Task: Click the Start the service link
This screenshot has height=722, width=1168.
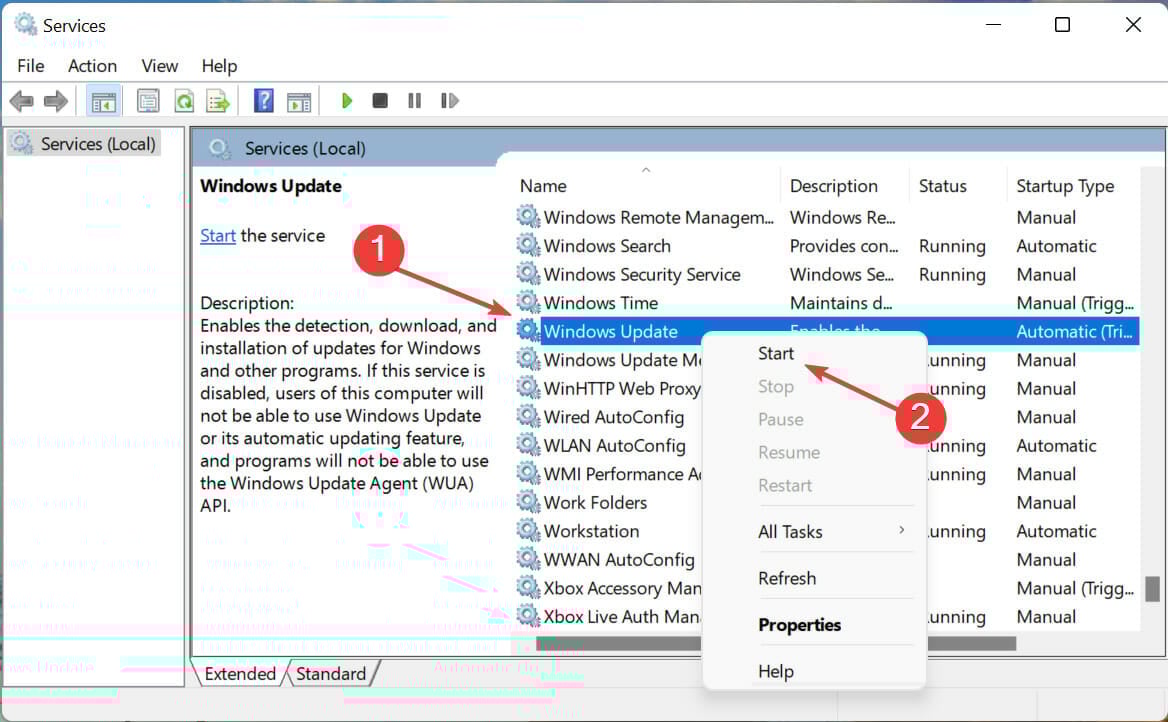Action: click(x=218, y=235)
